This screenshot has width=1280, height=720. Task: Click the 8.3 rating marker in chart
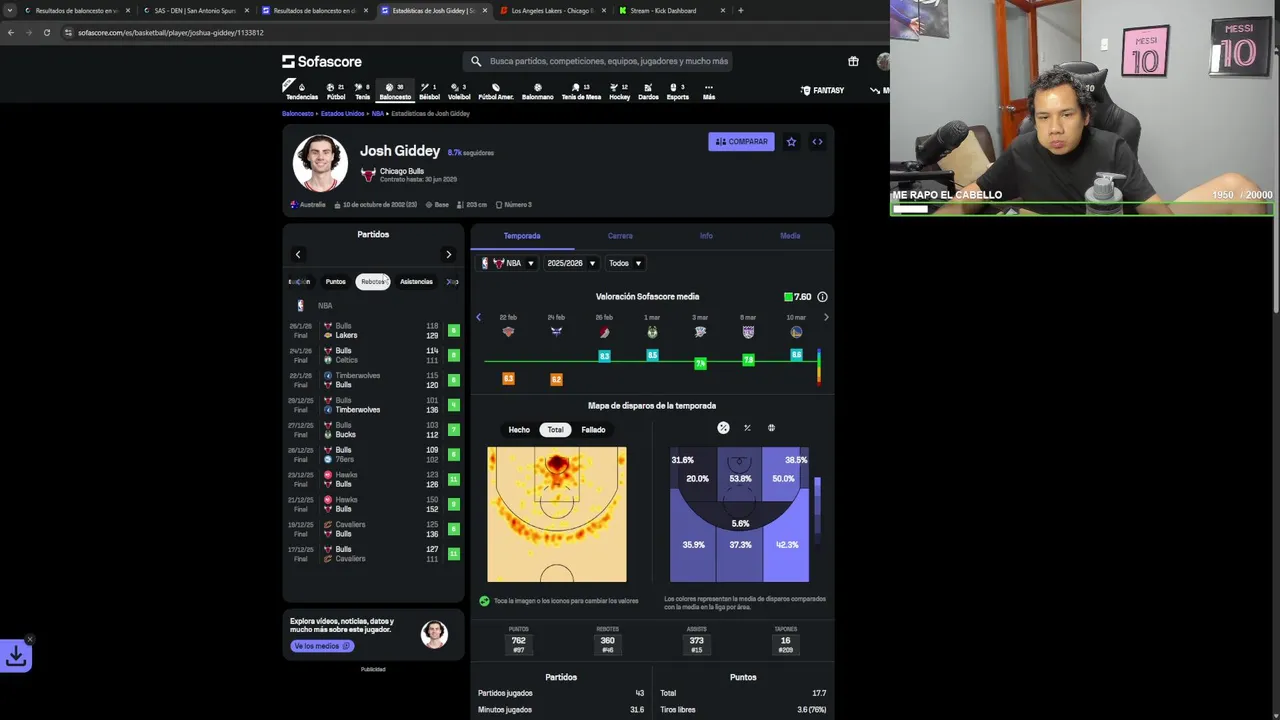604,356
